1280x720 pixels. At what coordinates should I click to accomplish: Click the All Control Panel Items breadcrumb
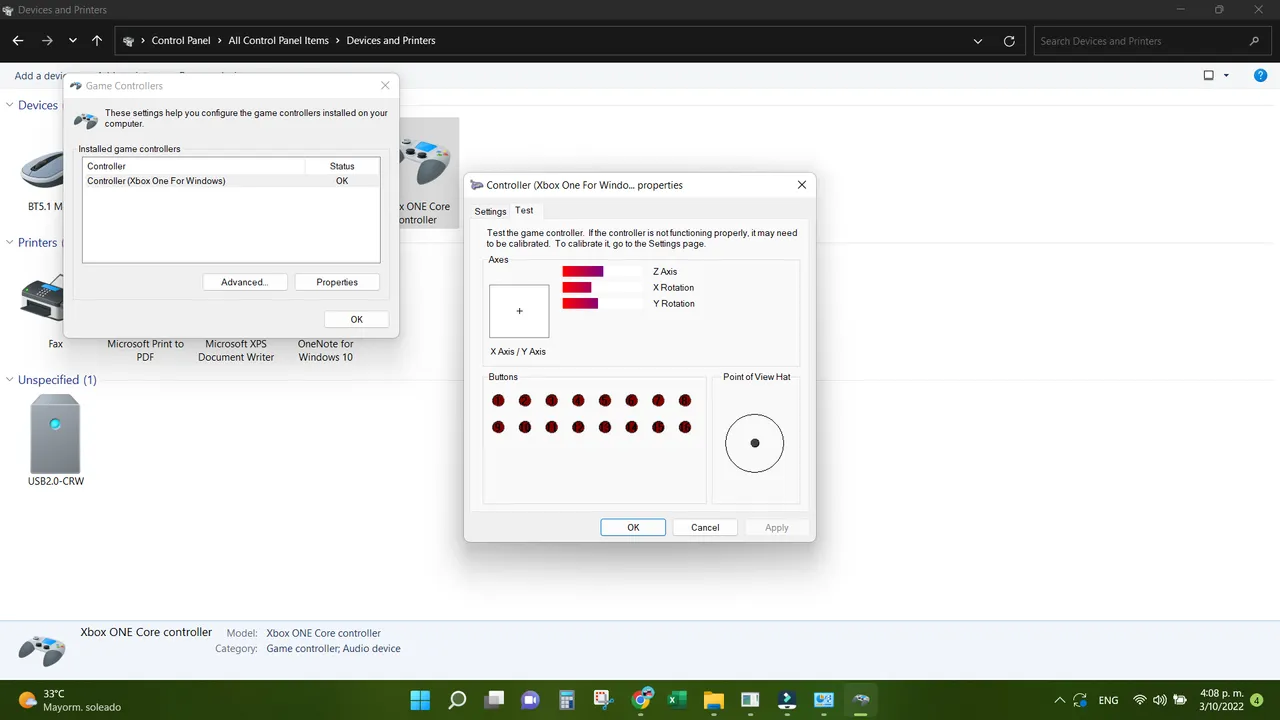pos(278,41)
